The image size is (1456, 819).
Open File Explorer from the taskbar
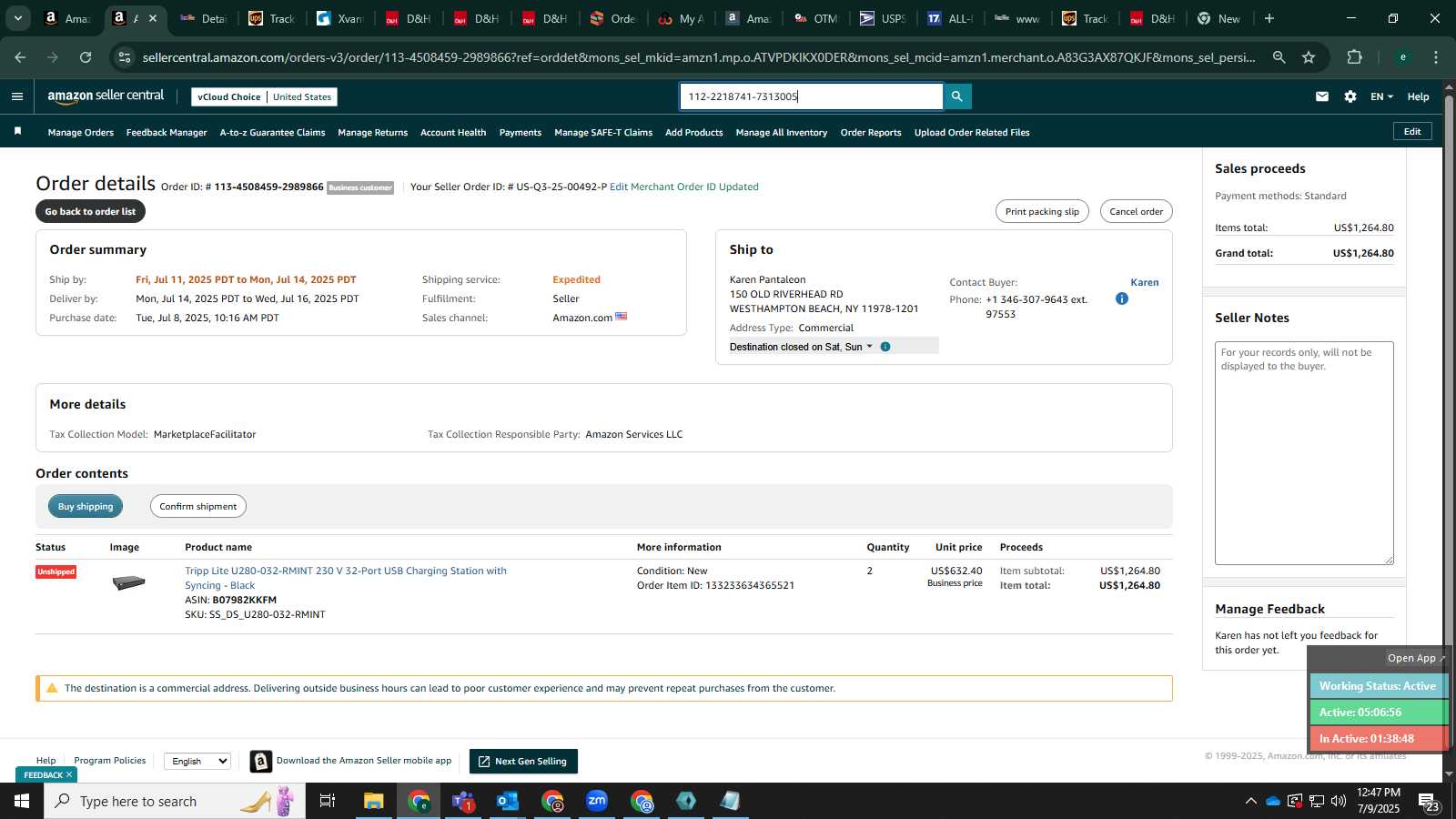pos(374,801)
